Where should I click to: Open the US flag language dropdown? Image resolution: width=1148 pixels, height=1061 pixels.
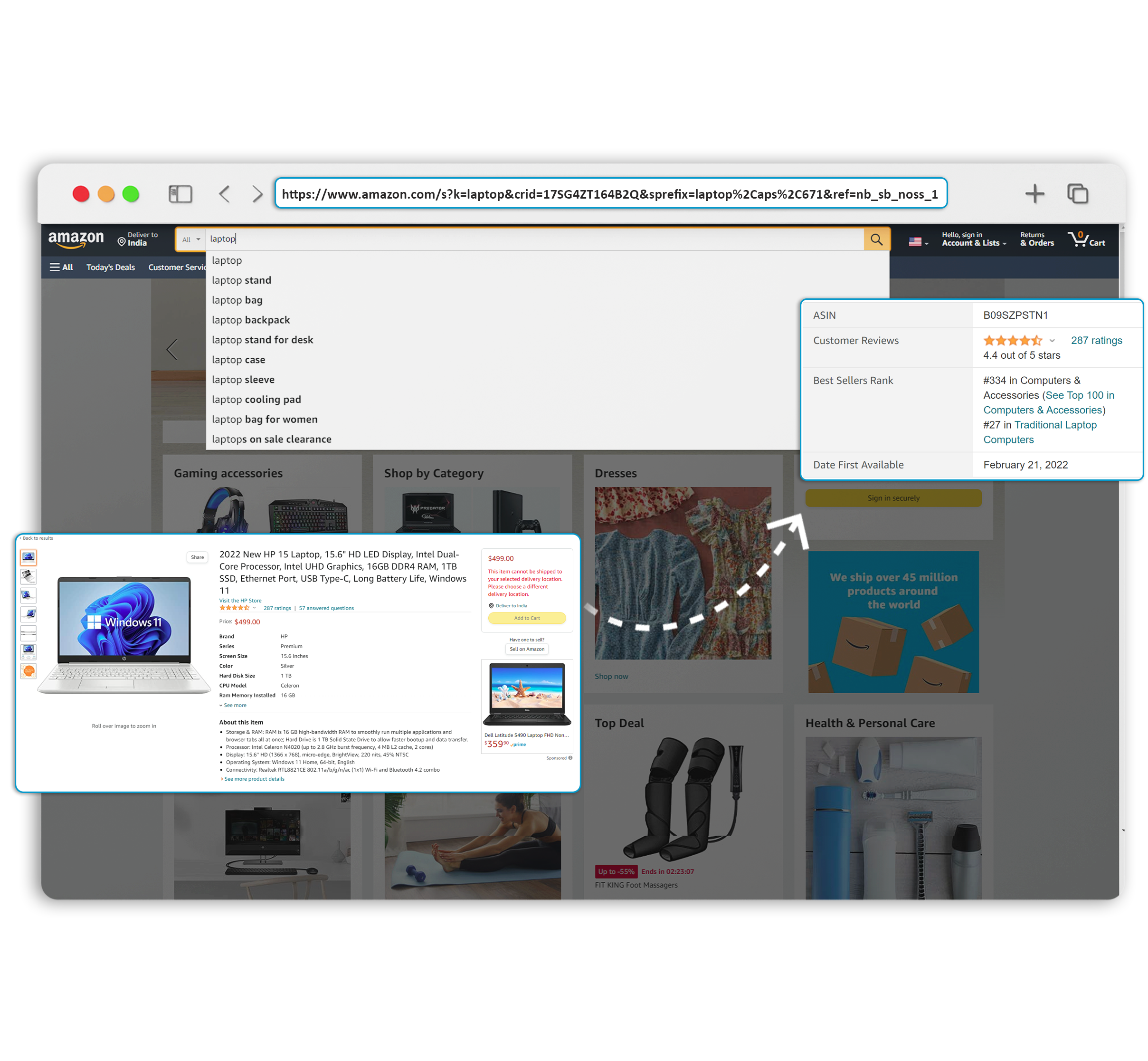(919, 242)
